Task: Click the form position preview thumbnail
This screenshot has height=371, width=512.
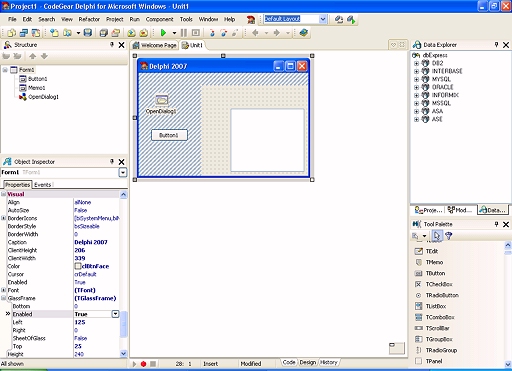Action: pos(397,348)
